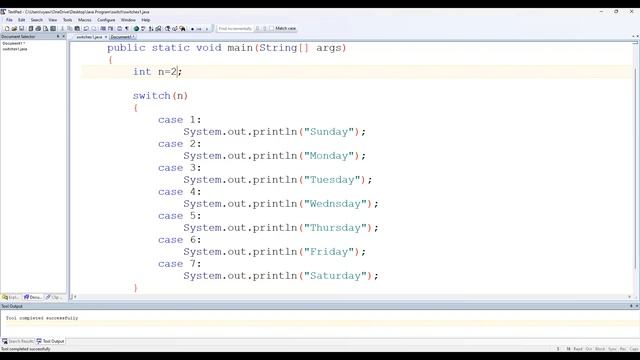The image size is (640, 360).
Task: Enable the Match case checkbox
Action: (x=272, y=29)
